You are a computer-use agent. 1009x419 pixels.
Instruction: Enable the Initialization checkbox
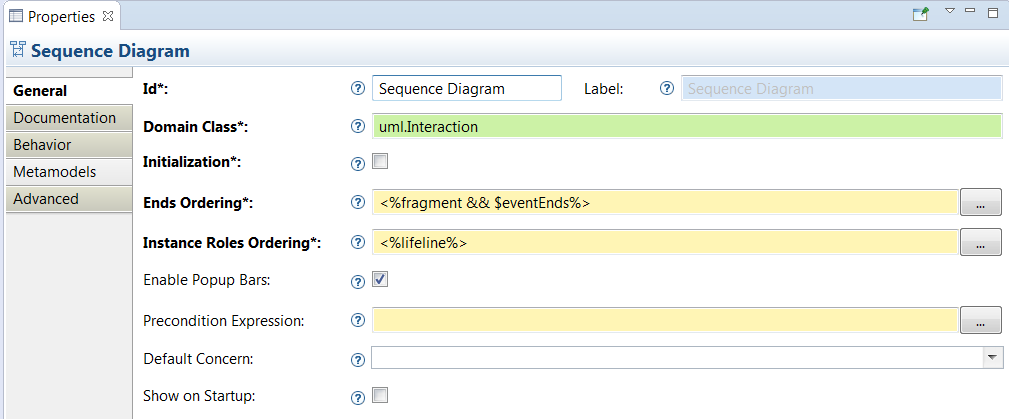[x=380, y=161]
